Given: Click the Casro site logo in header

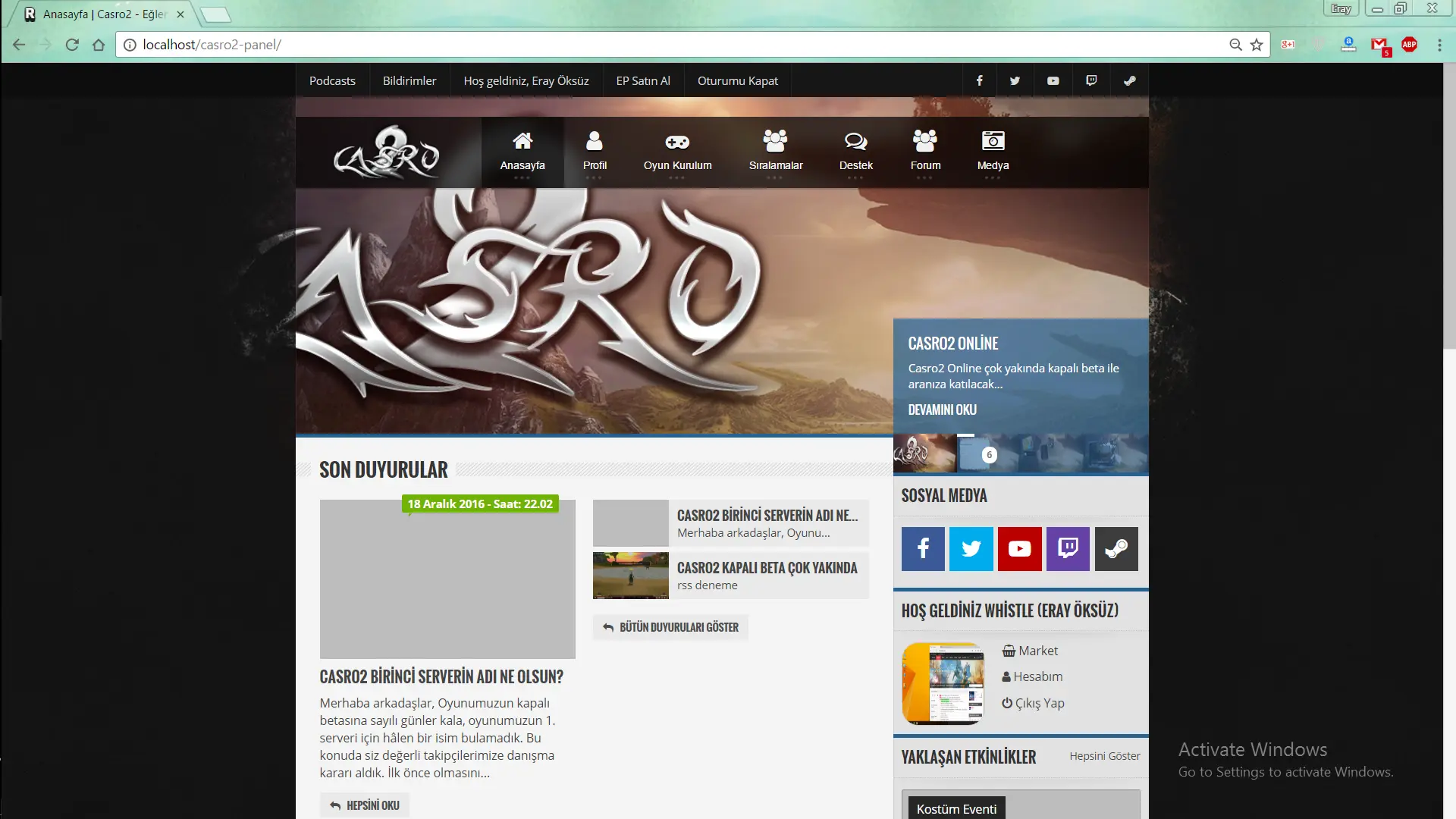Looking at the screenshot, I should (x=387, y=152).
